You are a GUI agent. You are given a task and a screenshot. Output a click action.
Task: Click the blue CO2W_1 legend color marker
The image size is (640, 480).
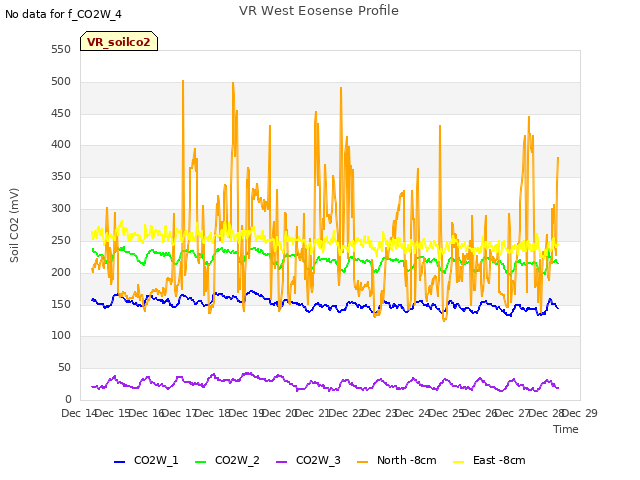(119, 462)
